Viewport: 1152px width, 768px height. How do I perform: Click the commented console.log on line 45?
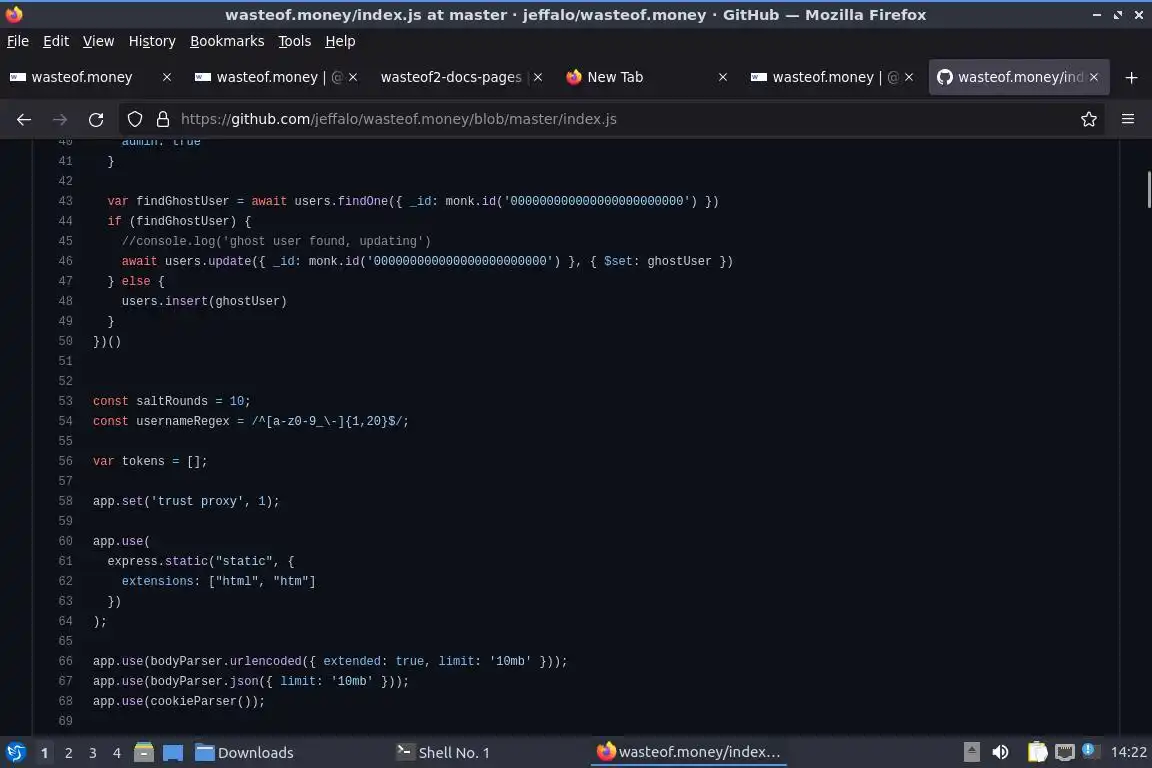click(x=276, y=241)
